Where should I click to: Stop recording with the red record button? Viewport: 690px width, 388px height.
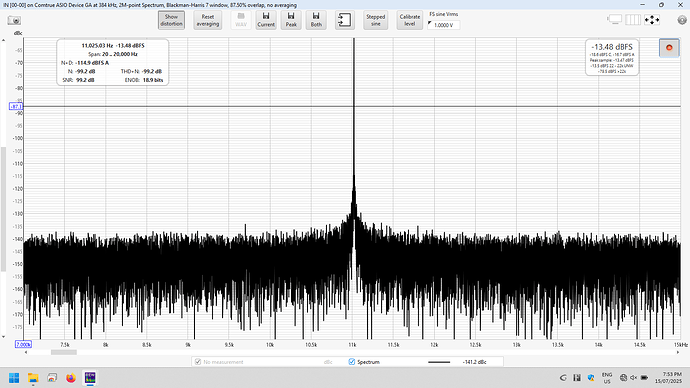(669, 48)
